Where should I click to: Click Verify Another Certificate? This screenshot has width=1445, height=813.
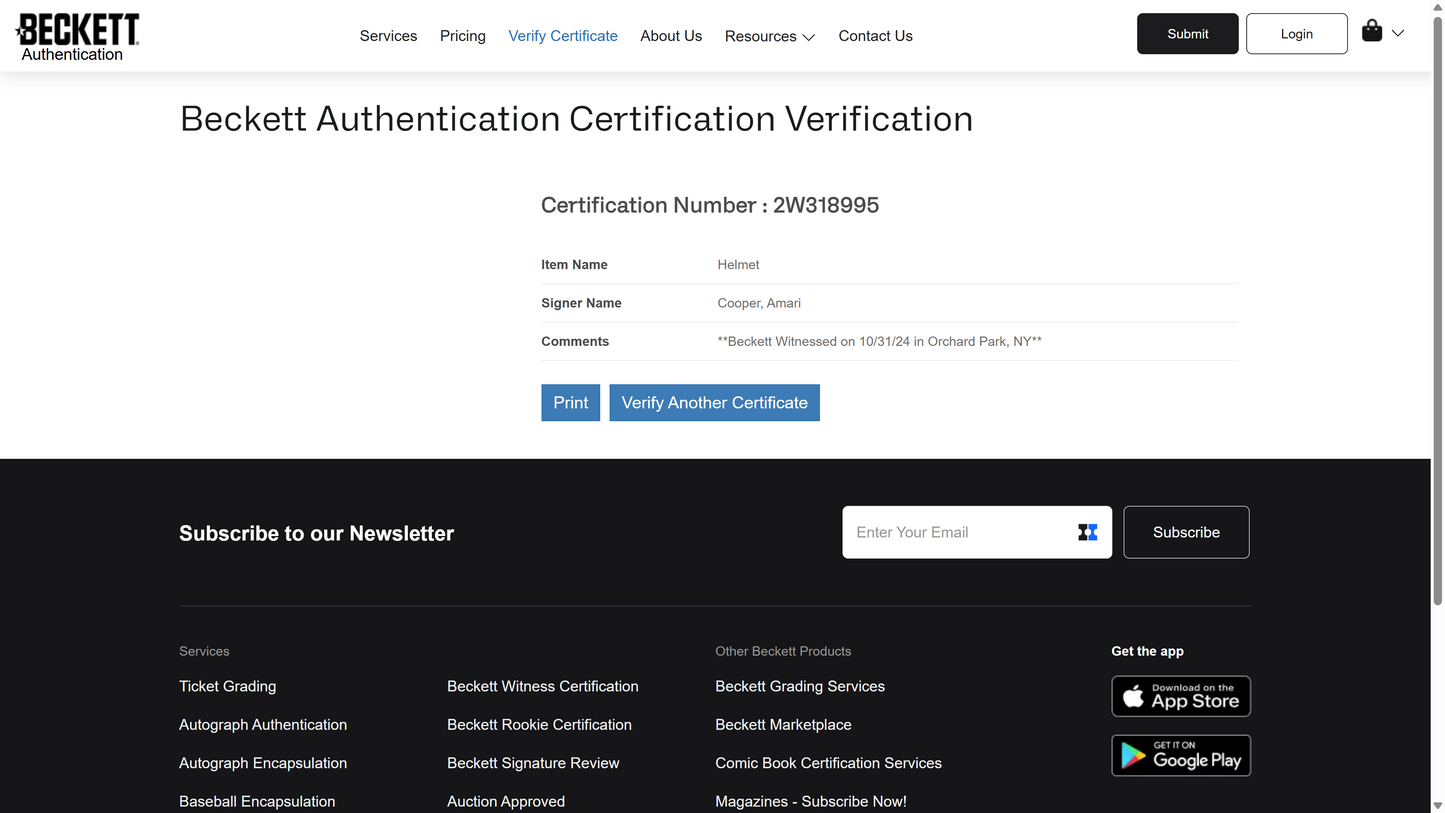pyautogui.click(x=715, y=403)
